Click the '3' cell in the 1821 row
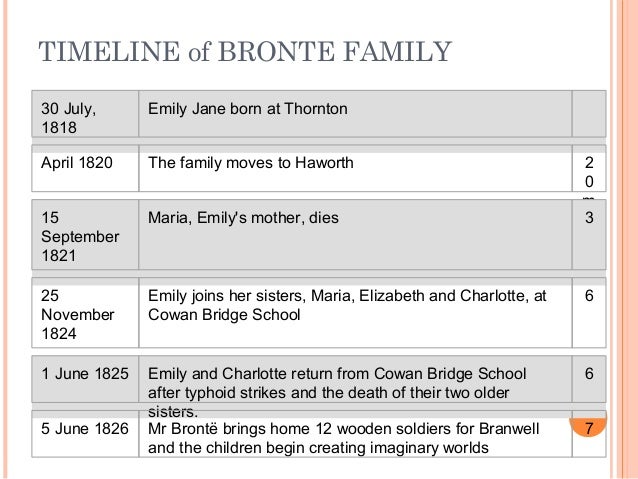 click(588, 217)
